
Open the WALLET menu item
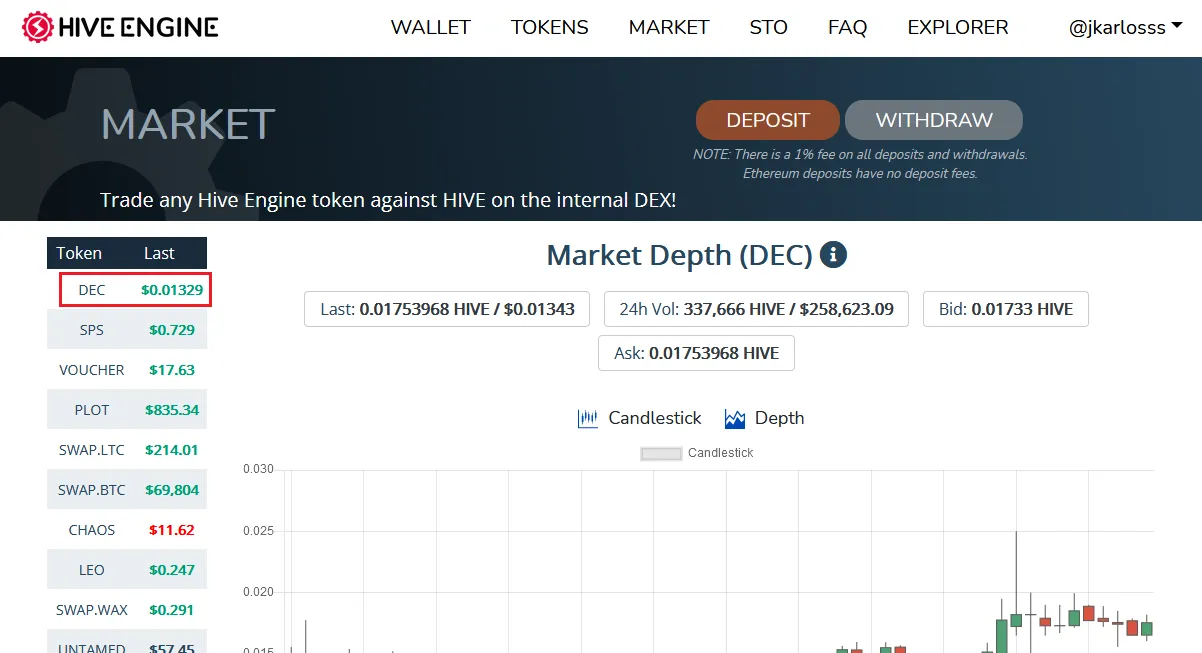(x=430, y=27)
